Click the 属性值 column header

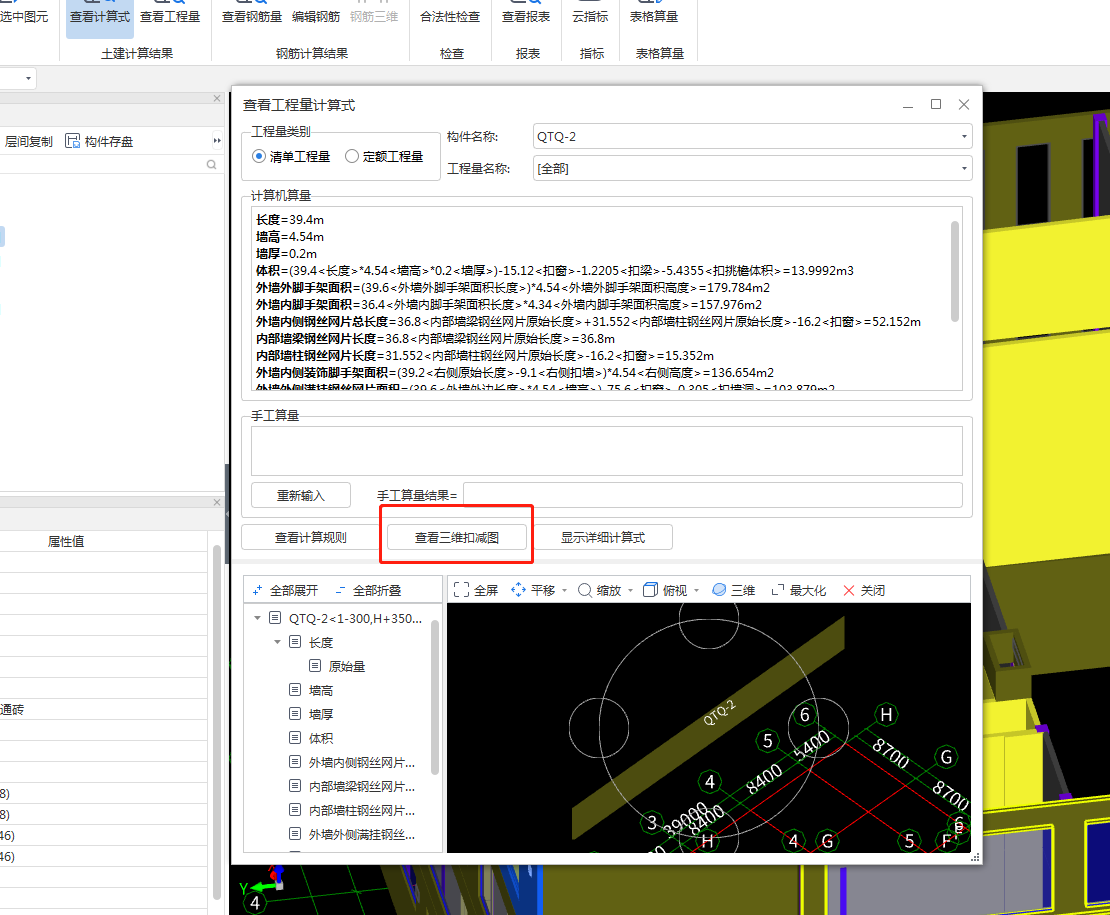click(x=66, y=541)
